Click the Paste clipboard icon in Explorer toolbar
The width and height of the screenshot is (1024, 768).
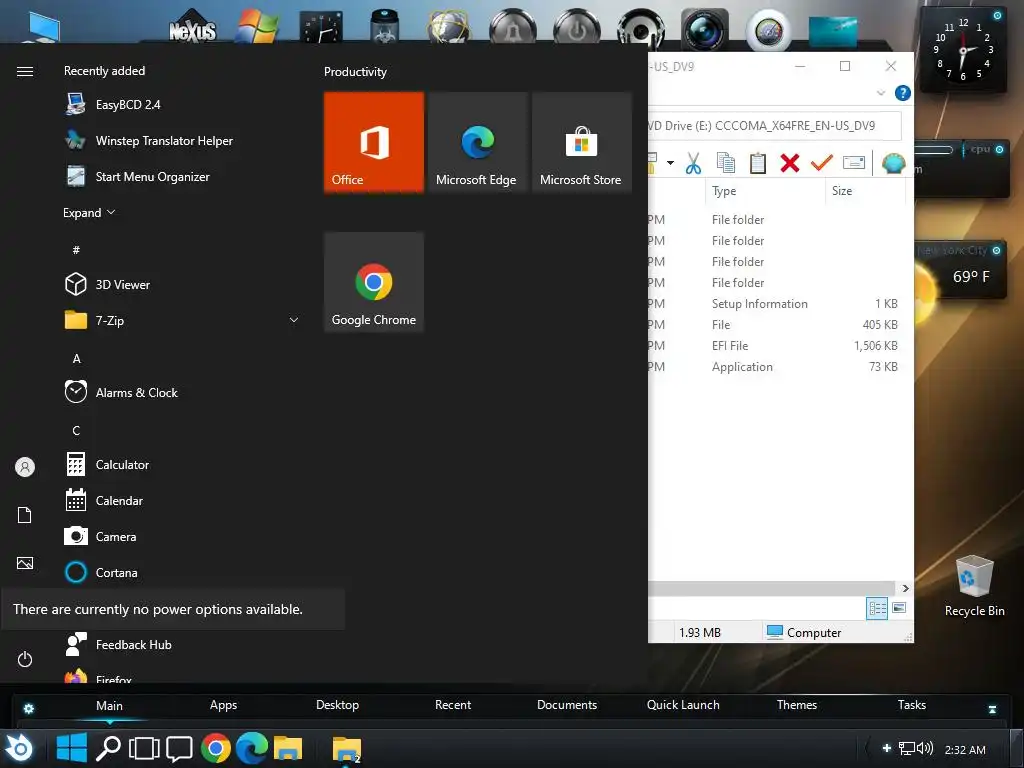coord(758,163)
